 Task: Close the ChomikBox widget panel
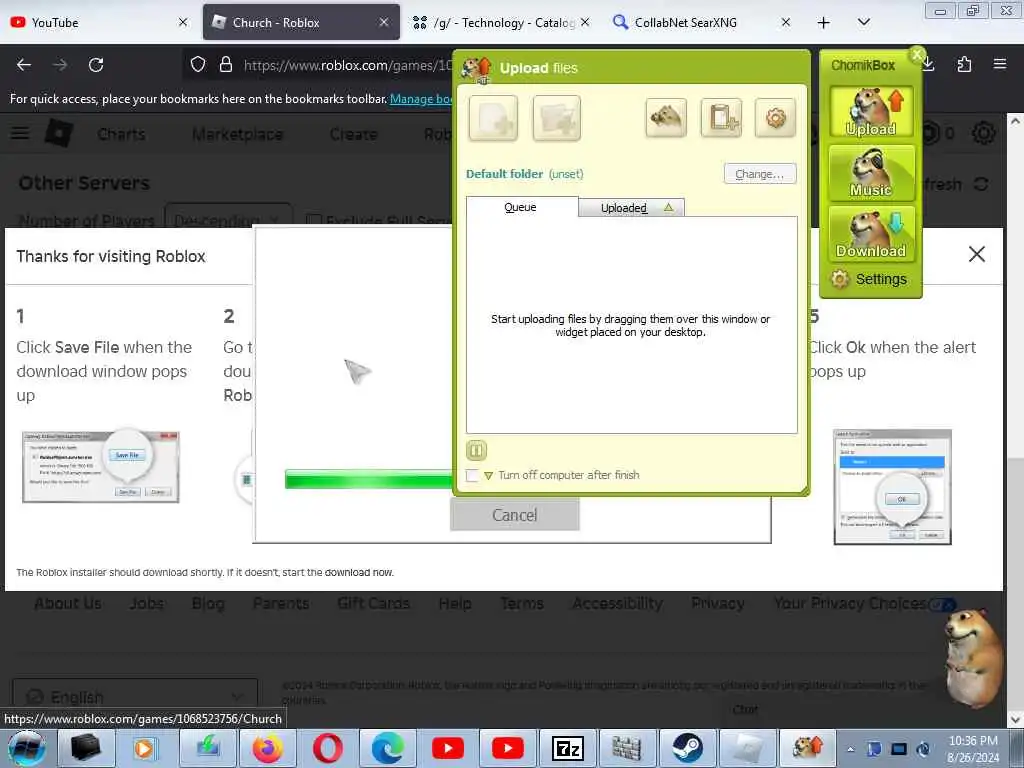(917, 54)
